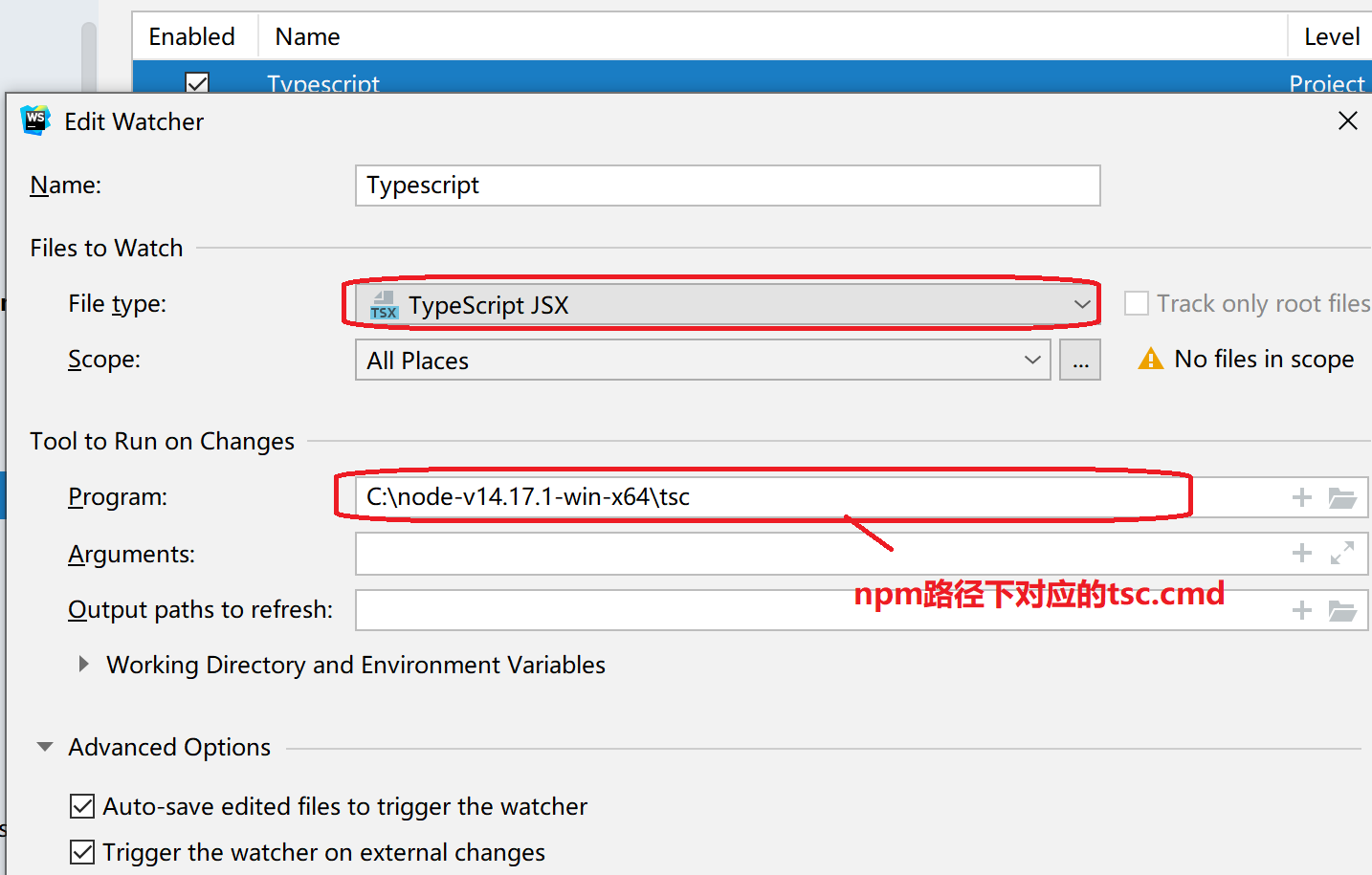Click the WebStorm logo in dialog title
This screenshot has width=1372, height=875.
coord(35,120)
